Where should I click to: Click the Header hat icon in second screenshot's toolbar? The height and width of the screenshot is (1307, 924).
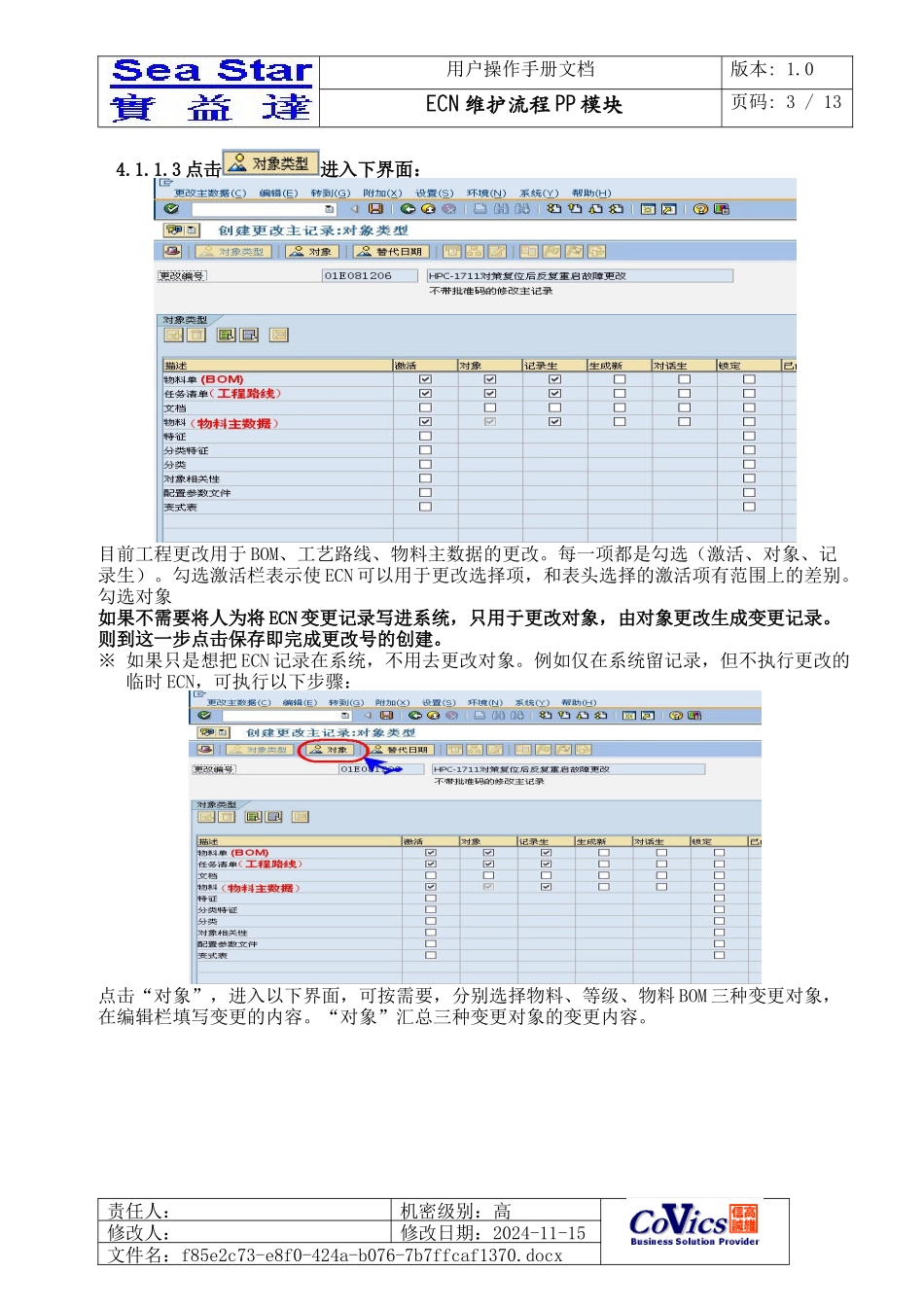tap(205, 750)
